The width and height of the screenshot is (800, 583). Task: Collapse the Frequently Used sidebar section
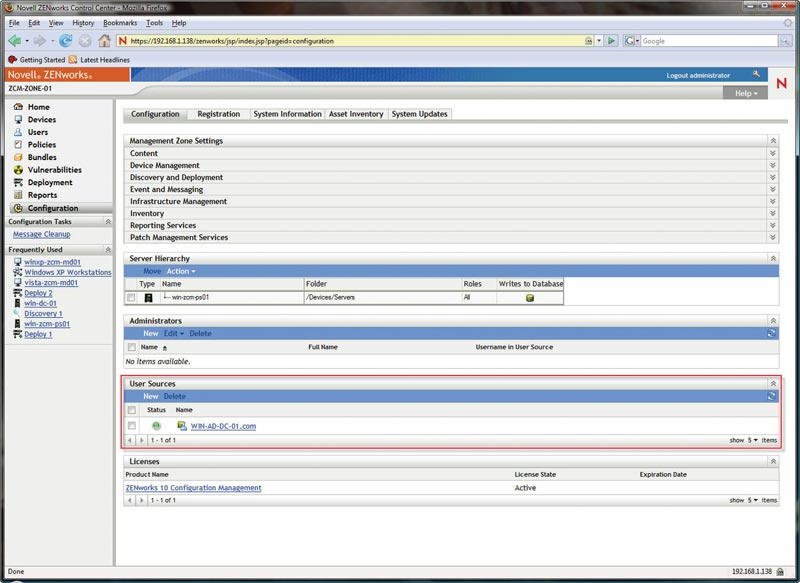(x=108, y=249)
